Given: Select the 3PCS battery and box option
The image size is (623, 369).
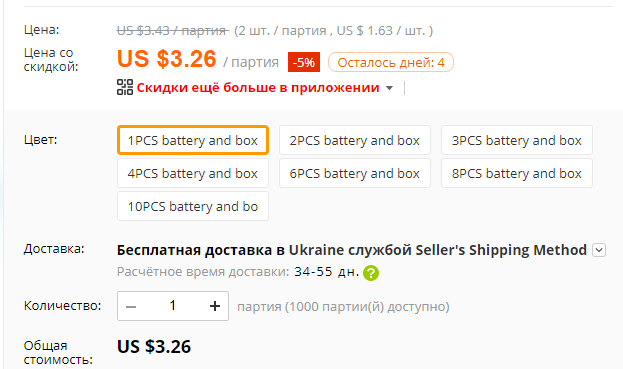Looking at the screenshot, I should pyautogui.click(x=517, y=140).
